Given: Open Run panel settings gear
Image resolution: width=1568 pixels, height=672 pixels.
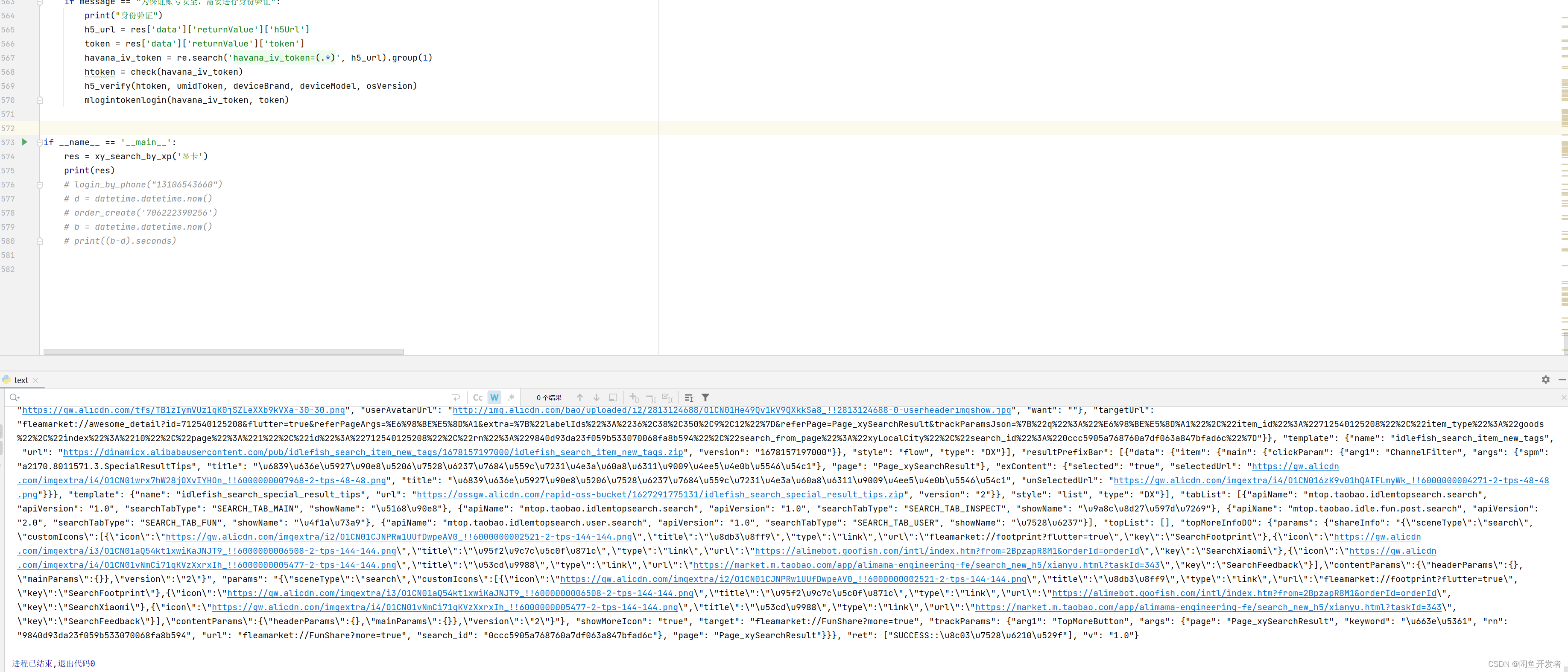Looking at the screenshot, I should click(1545, 379).
